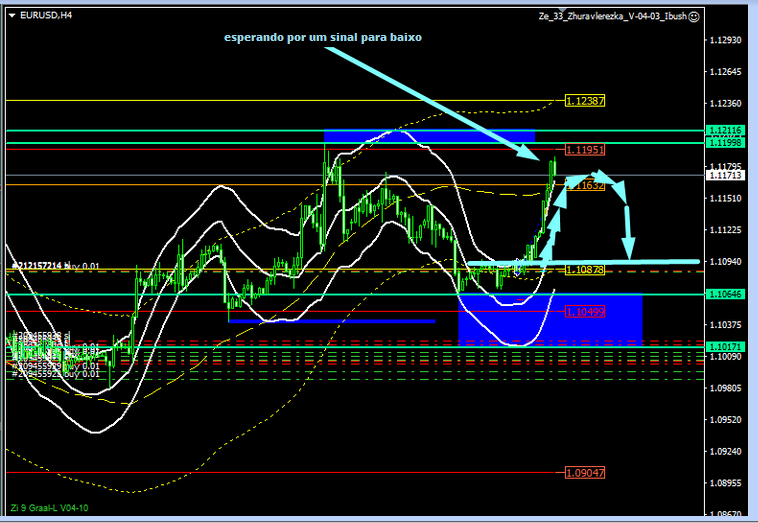
Task: Click the red 1.09047 price label
Action: click(x=584, y=472)
